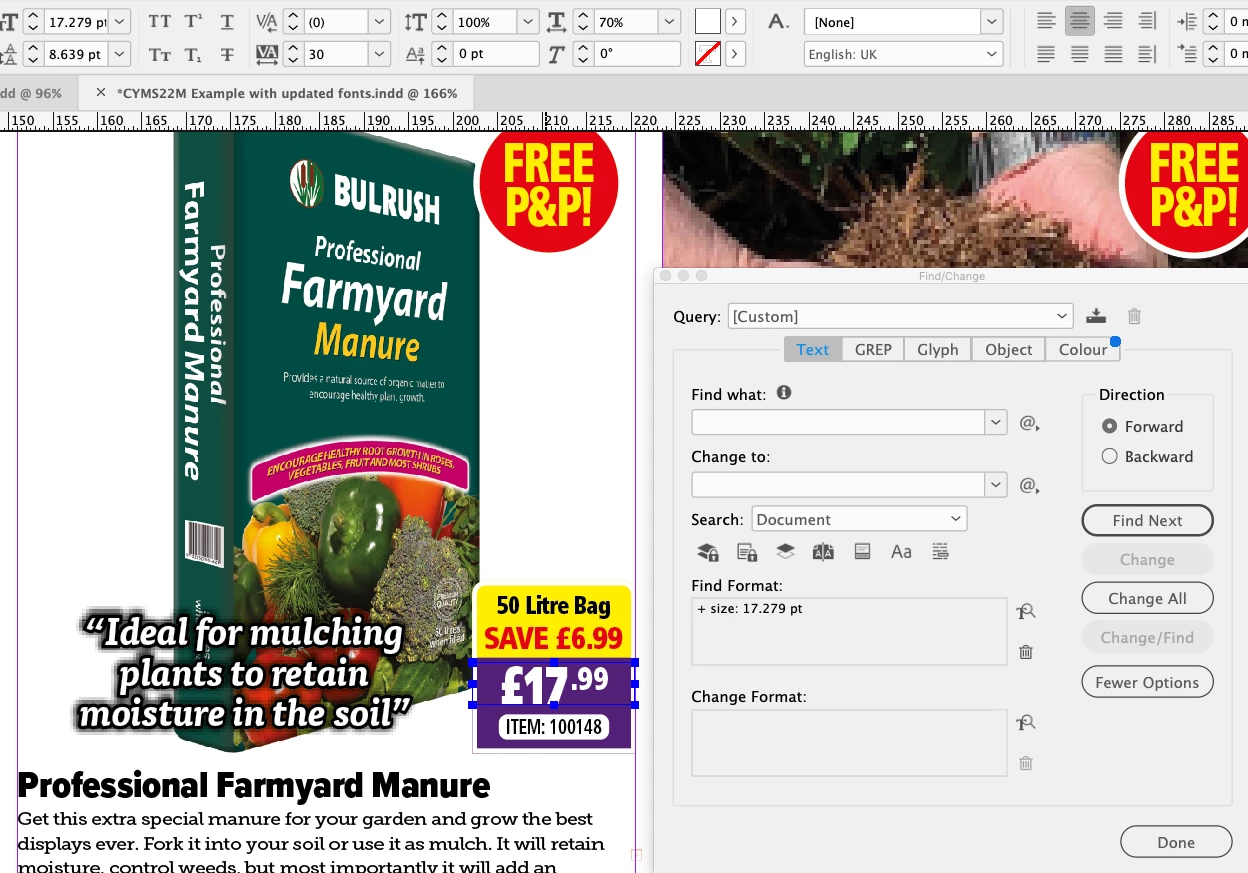Toggle Case Sensitive Aa search option
The width and height of the screenshot is (1248, 873).
(x=901, y=551)
